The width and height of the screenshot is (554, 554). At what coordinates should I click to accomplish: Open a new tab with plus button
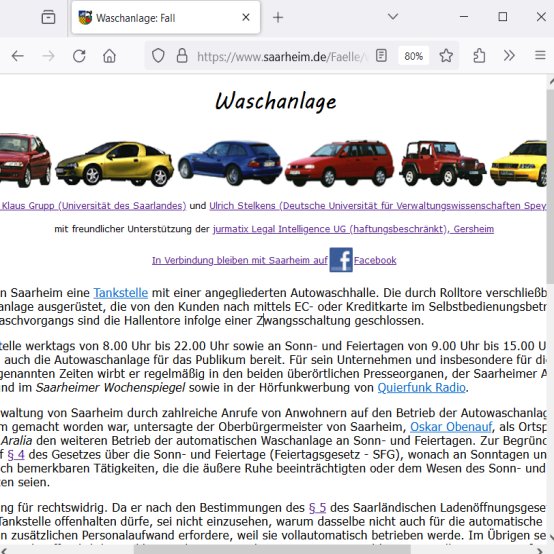(278, 17)
